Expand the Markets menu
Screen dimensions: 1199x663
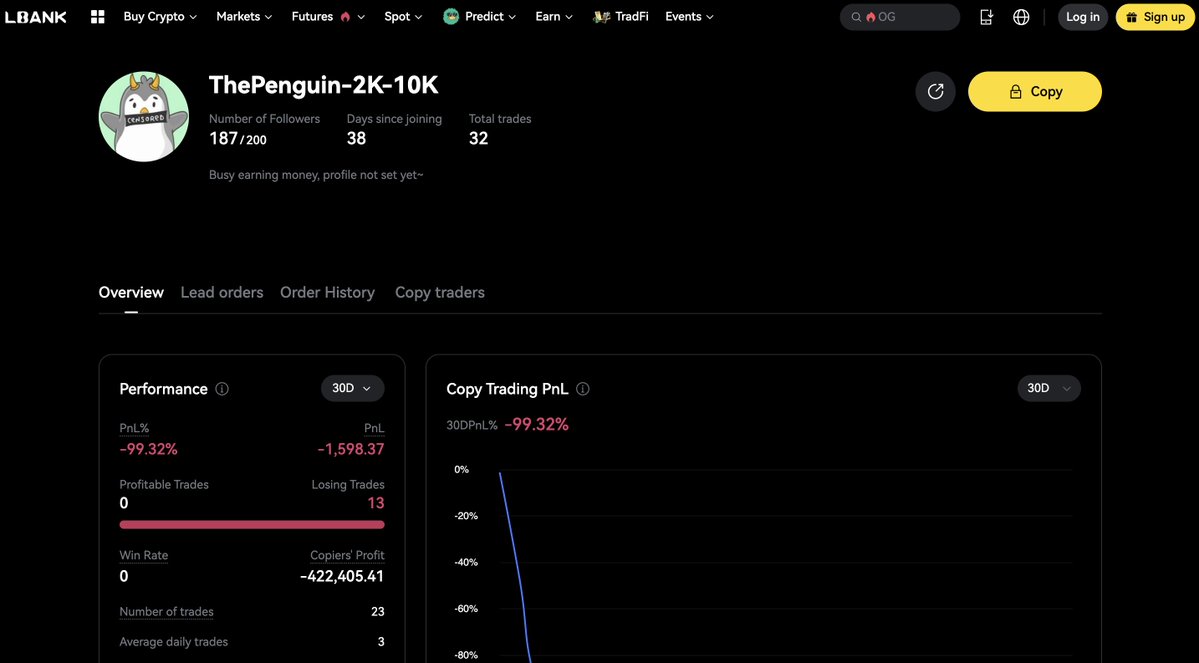[244, 17]
